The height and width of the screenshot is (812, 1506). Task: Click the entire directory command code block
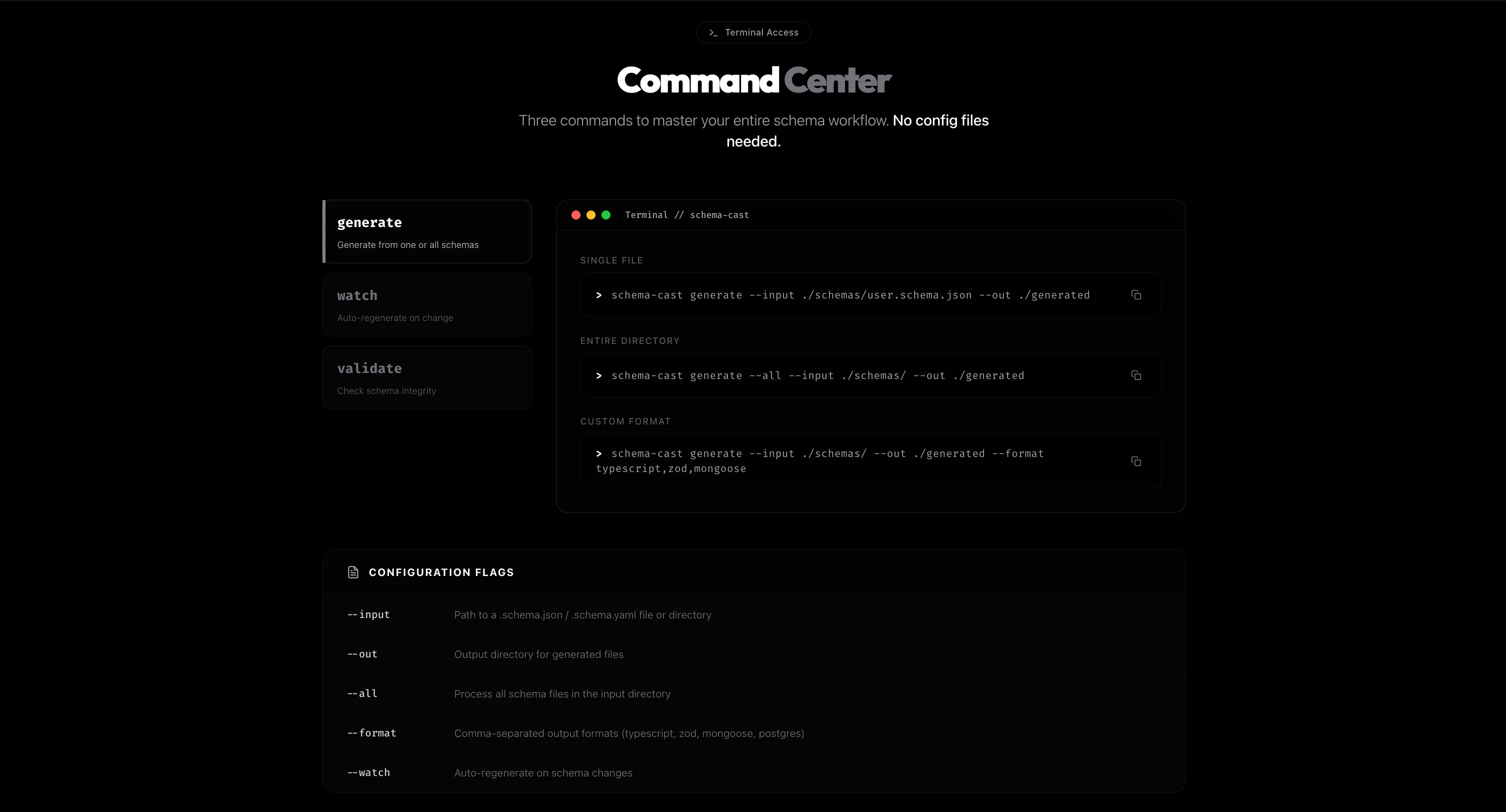(x=870, y=375)
